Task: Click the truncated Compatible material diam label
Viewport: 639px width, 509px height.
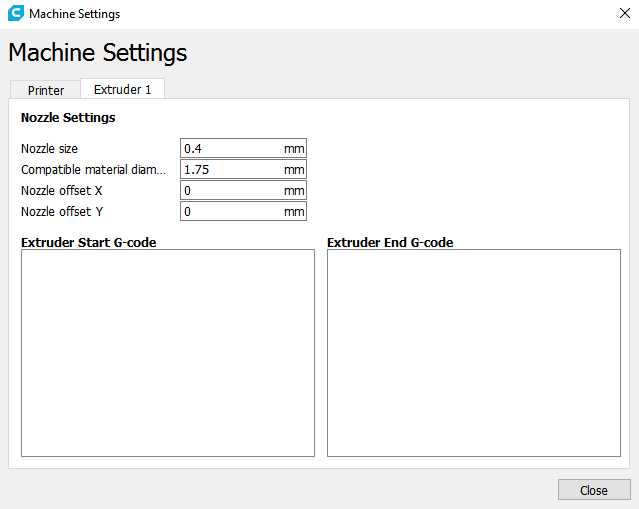Action: click(x=93, y=170)
